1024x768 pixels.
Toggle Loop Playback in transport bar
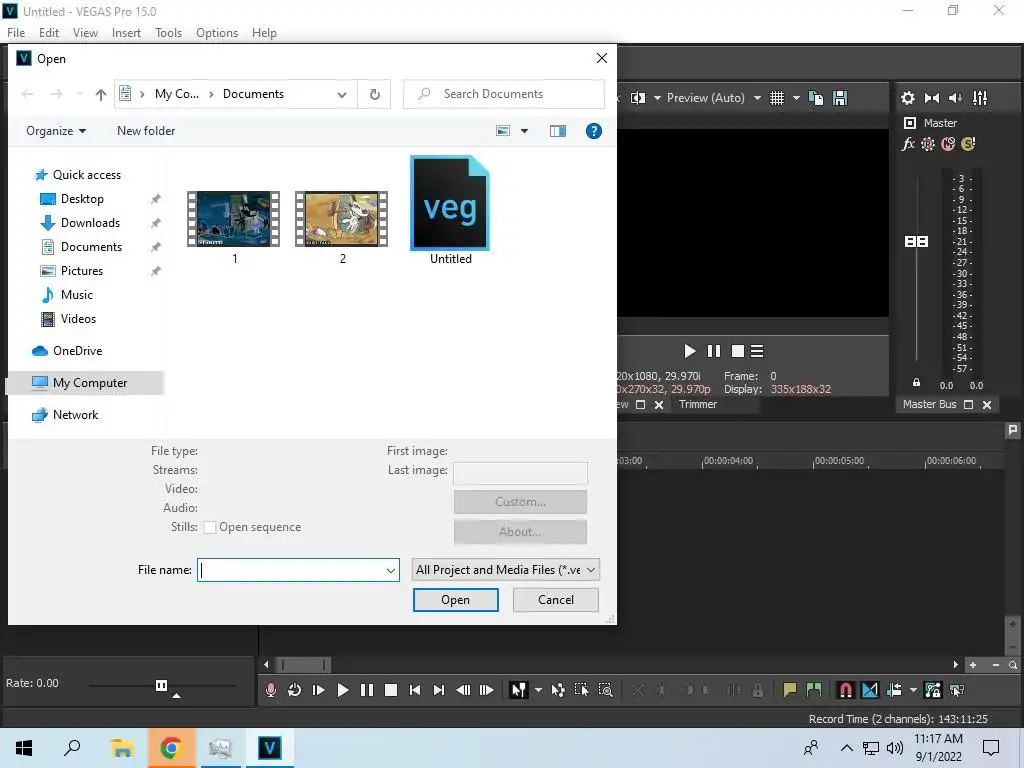click(x=295, y=690)
